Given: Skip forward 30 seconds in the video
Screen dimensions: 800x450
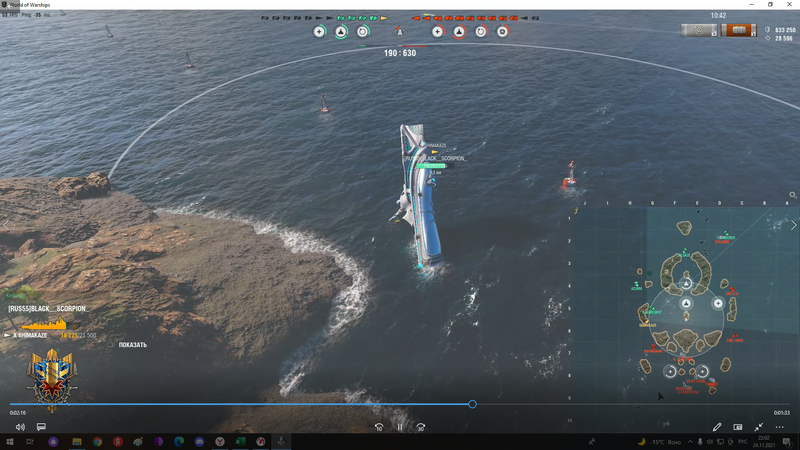Looking at the screenshot, I should click(420, 427).
